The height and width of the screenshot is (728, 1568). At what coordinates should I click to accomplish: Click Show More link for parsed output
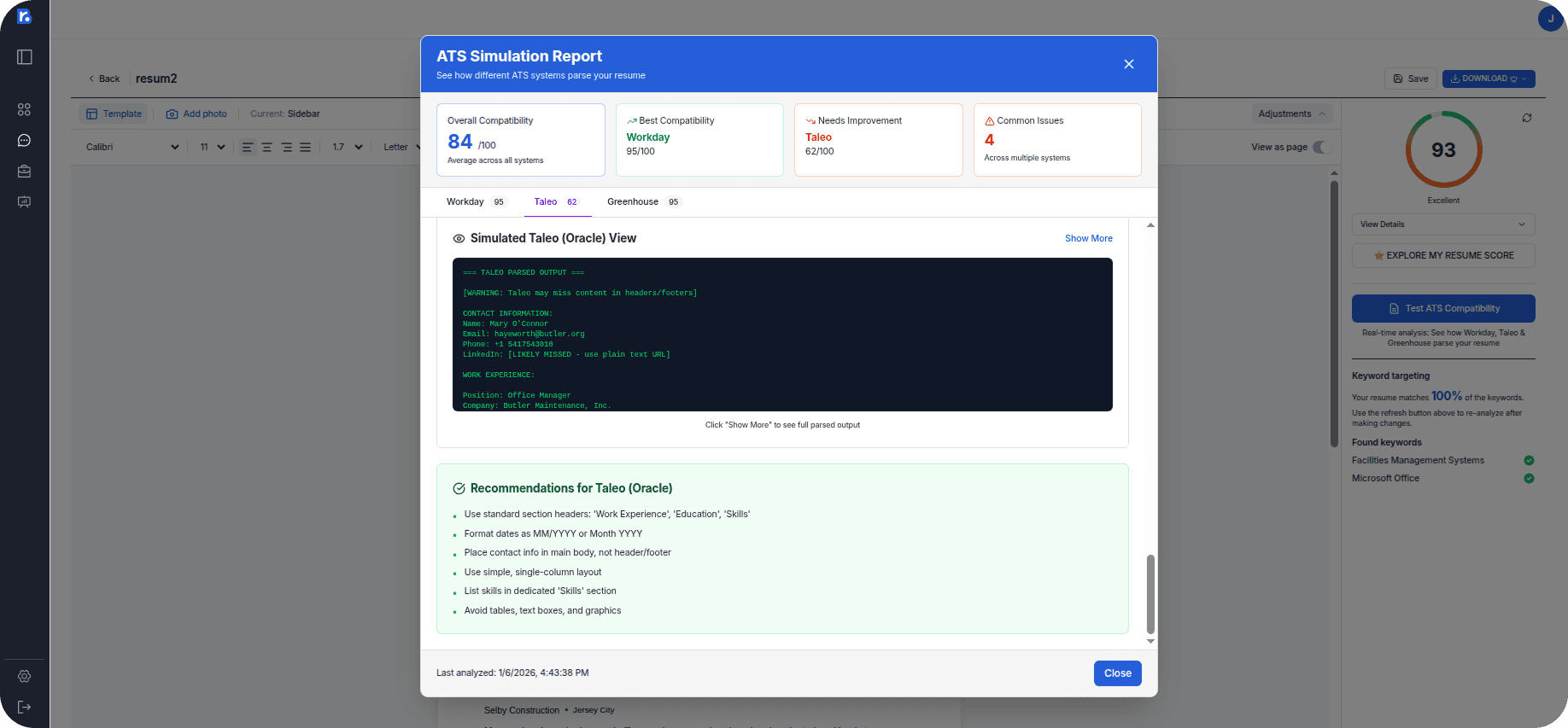pos(1088,239)
